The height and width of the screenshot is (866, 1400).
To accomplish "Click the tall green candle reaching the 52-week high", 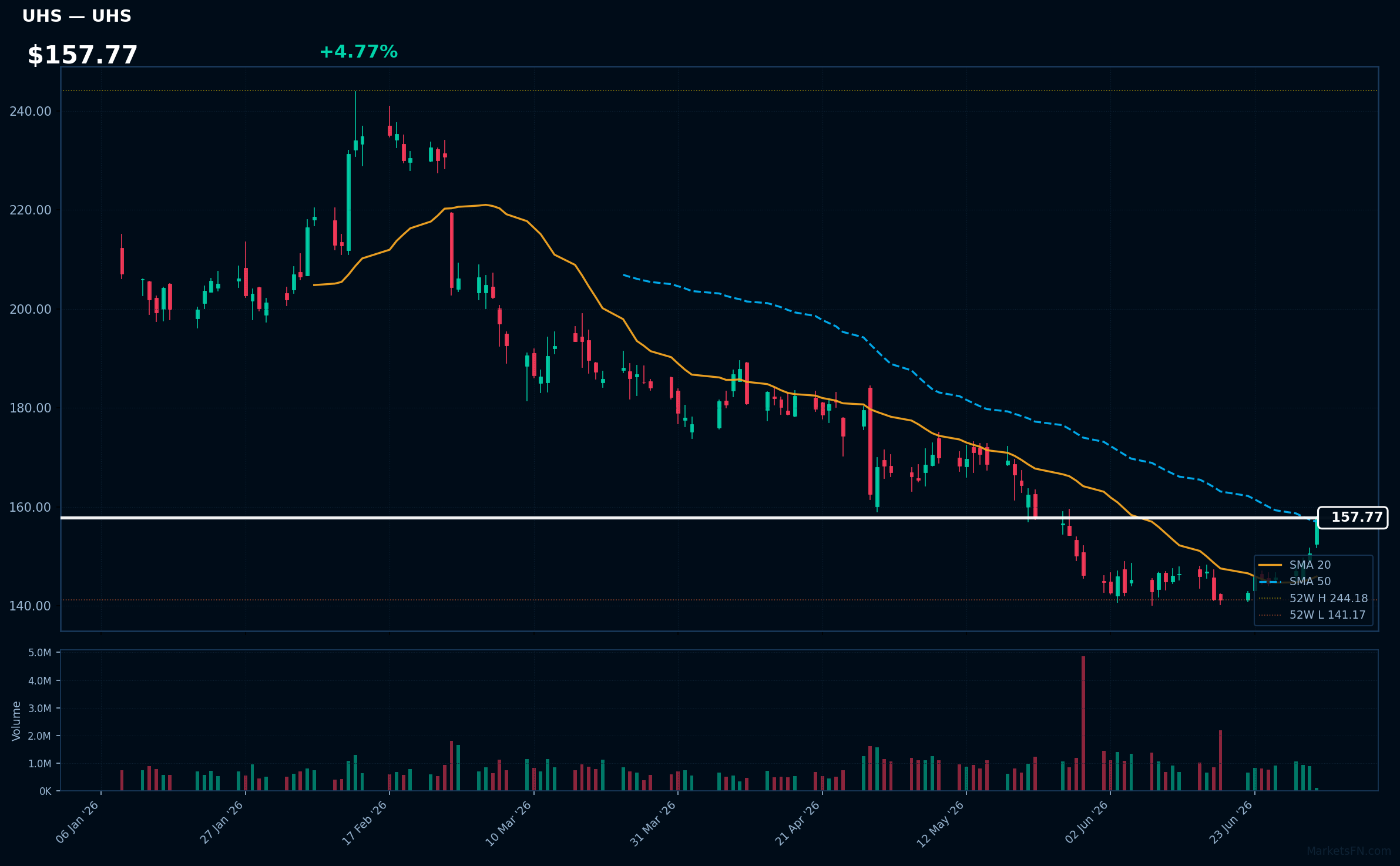I will click(x=355, y=124).
